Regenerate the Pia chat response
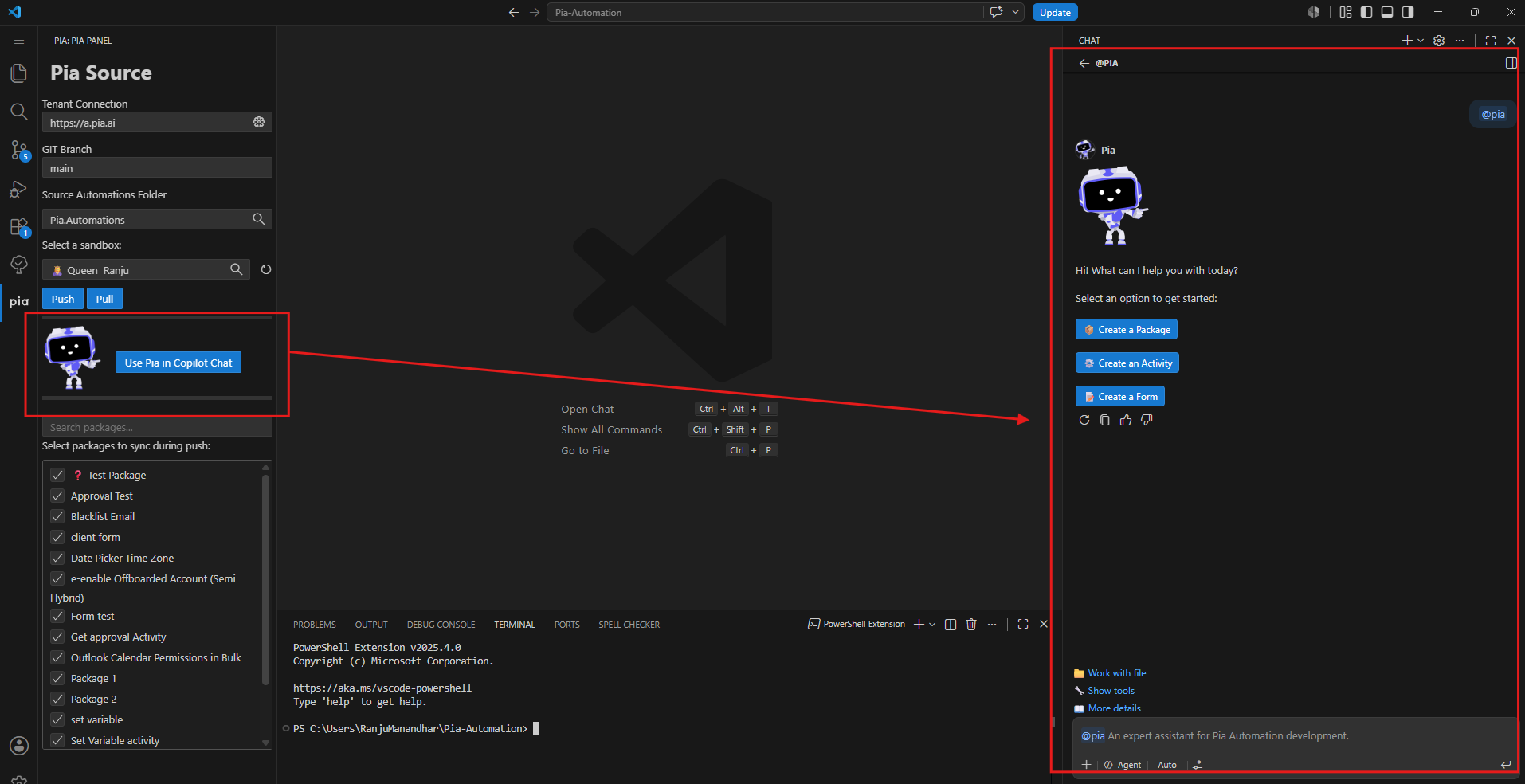 (x=1084, y=420)
